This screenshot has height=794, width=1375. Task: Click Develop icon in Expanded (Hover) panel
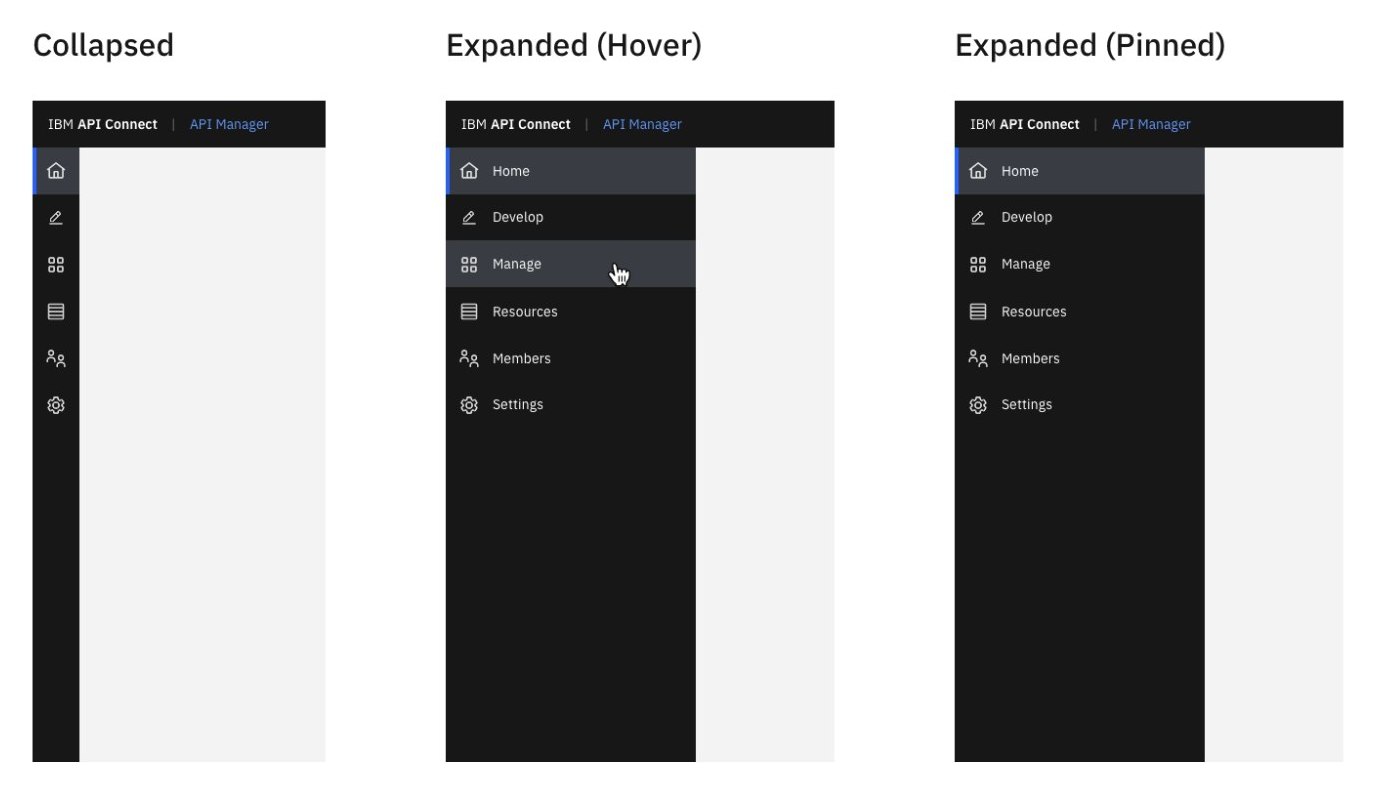(x=469, y=217)
